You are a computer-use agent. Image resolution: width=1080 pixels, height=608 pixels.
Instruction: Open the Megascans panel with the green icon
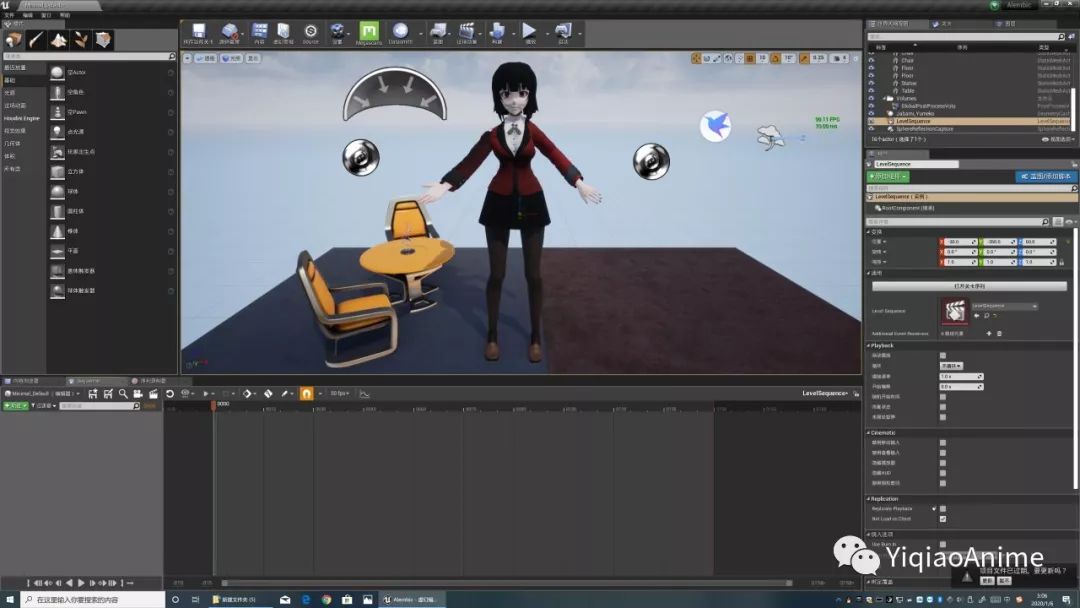[x=369, y=32]
